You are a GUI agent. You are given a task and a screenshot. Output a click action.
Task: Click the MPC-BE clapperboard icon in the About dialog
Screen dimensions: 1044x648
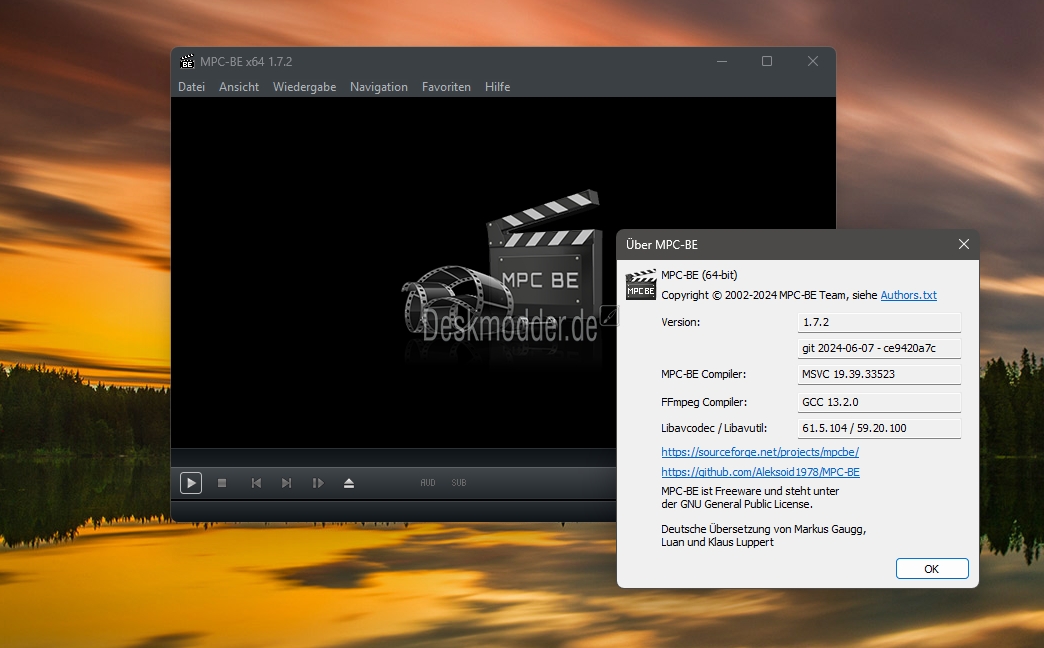pos(641,284)
